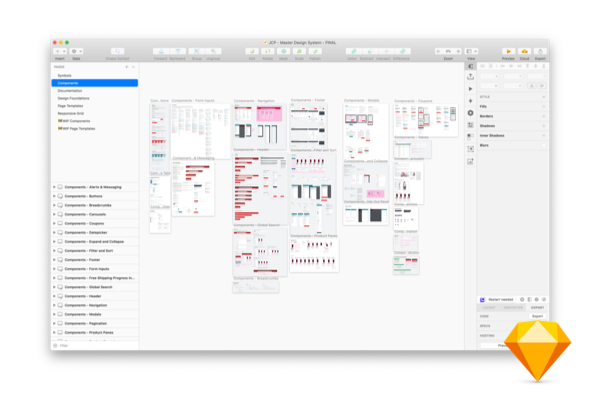Add a shadow in Shadows section

point(543,126)
